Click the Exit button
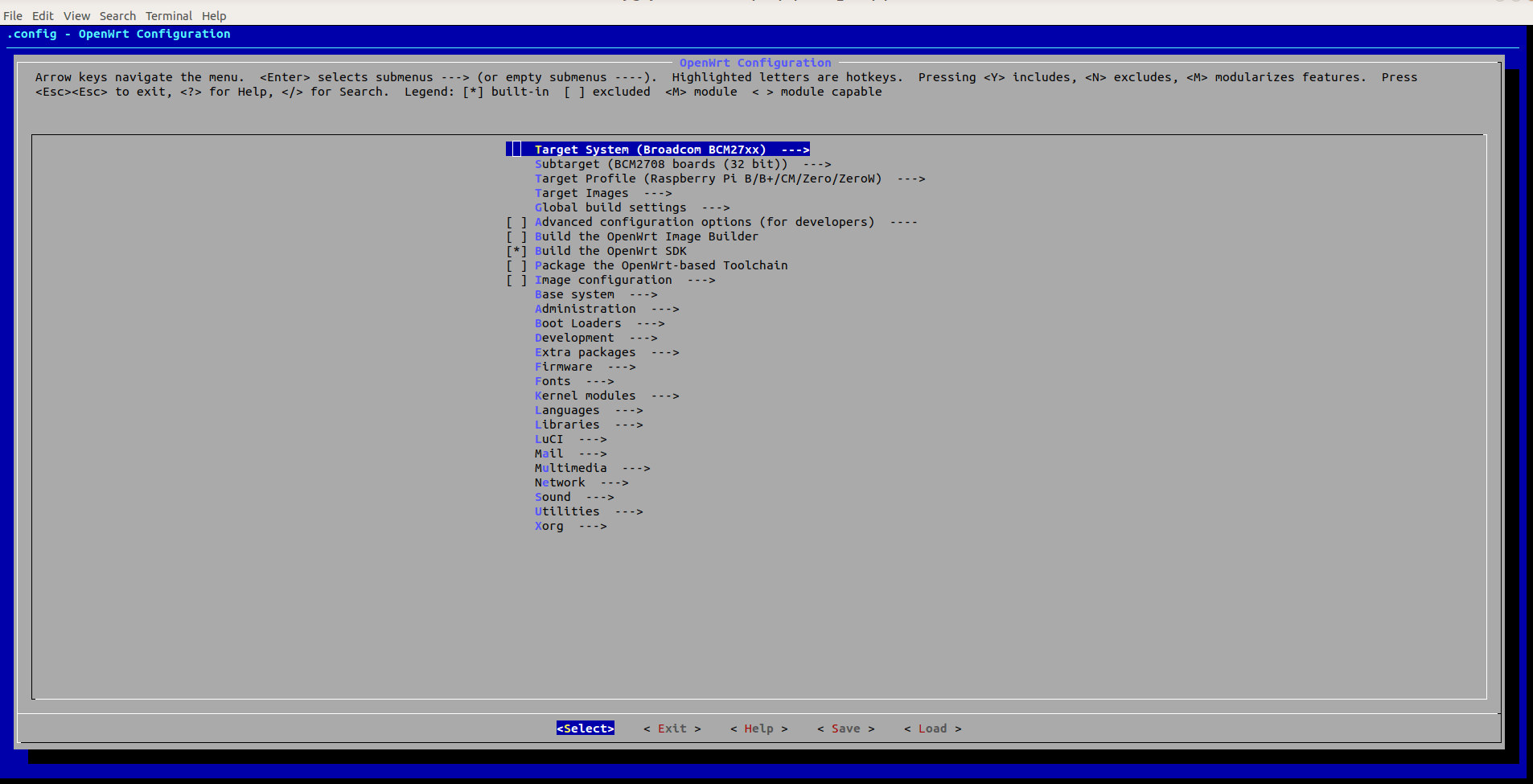This screenshot has width=1533, height=784. click(672, 729)
